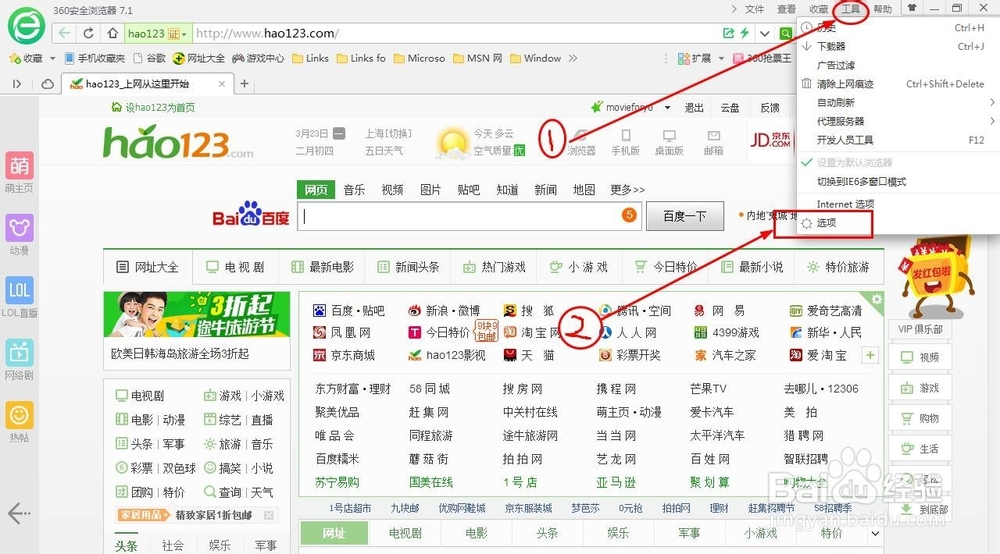This screenshot has width=1000, height=554.
Task: Open moviefor user dropdown arrow
Action: [x=667, y=107]
